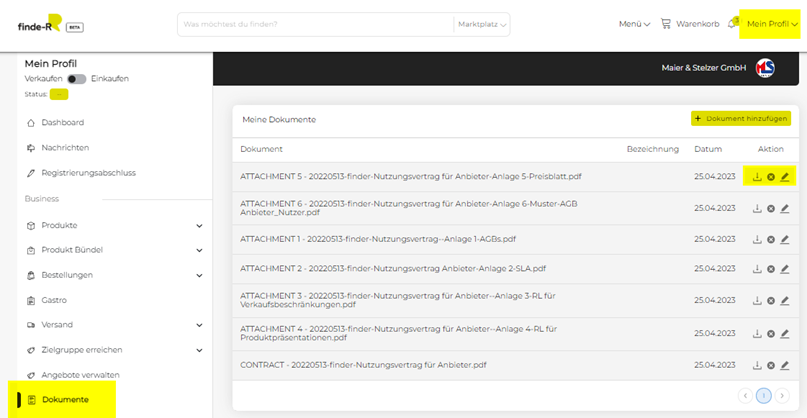Viewport: 807px width, 418px height.
Task: Click the Dokument column header
Action: pyautogui.click(x=261, y=149)
